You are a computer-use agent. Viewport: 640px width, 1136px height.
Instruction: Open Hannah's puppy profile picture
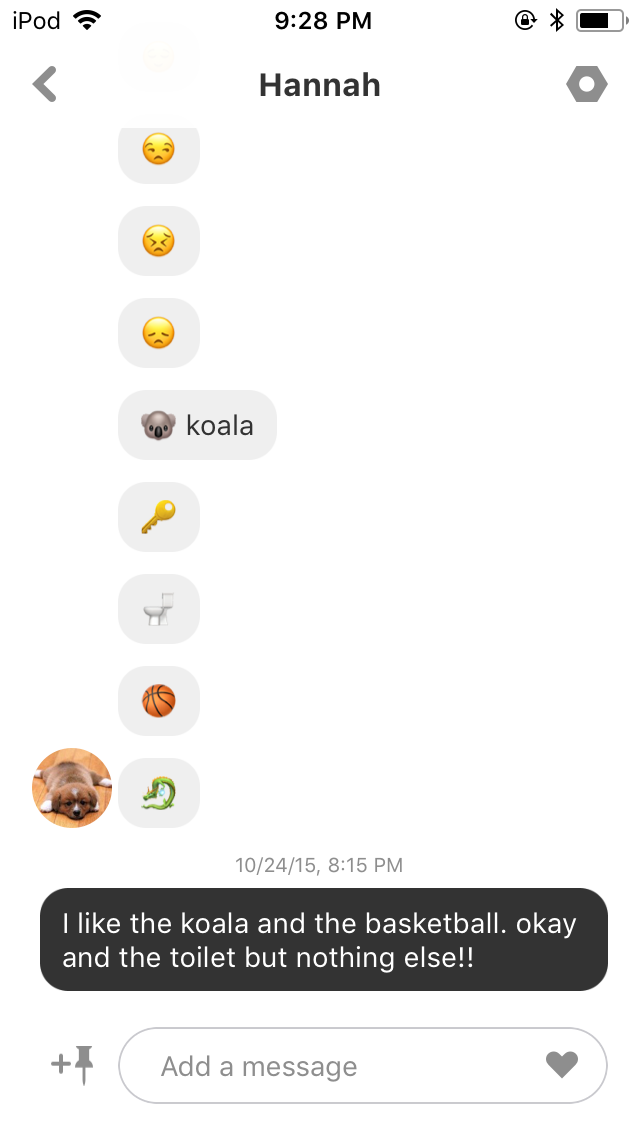coord(72,788)
